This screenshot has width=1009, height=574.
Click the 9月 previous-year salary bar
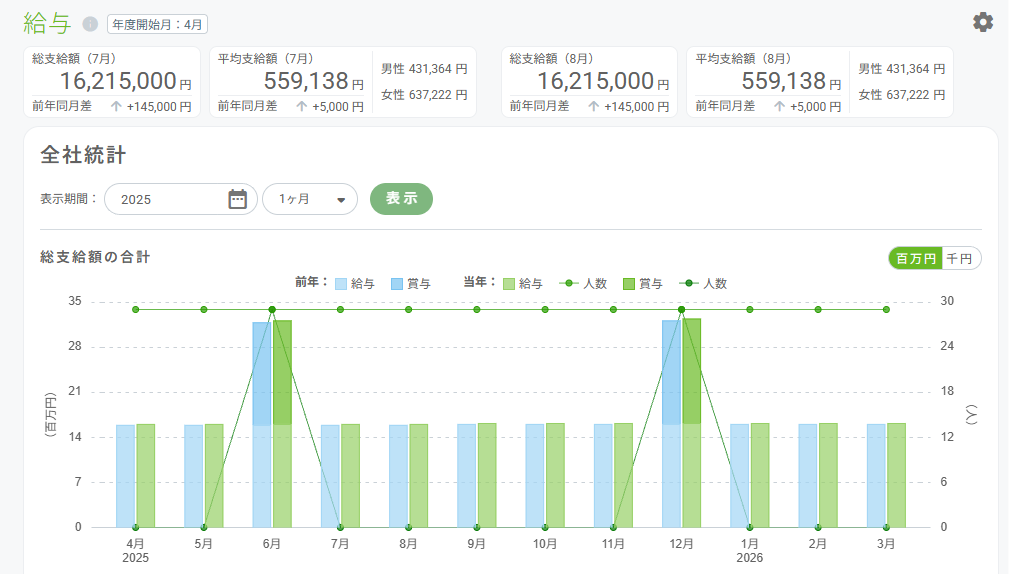(x=467, y=476)
